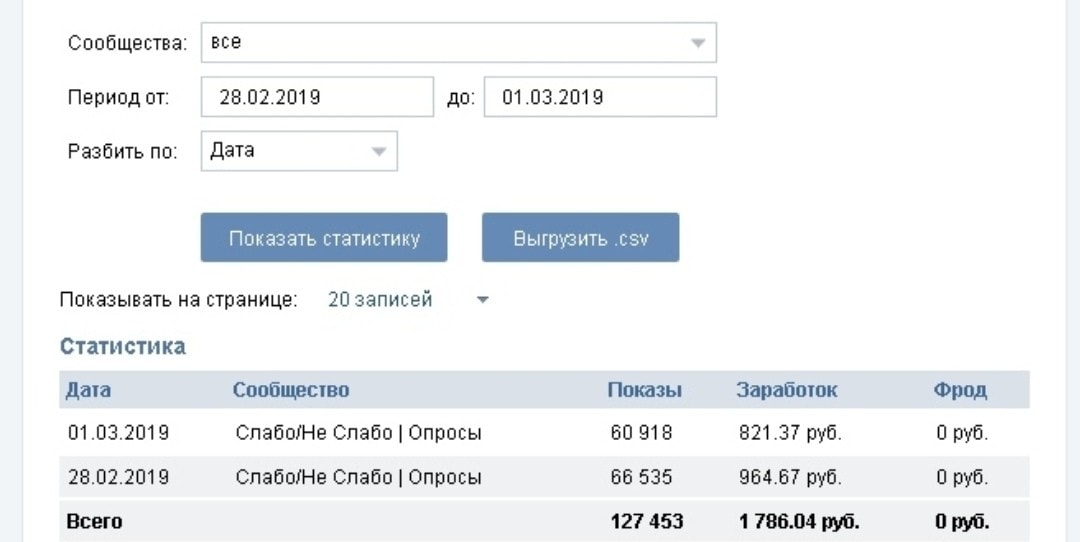Select the 28.02.2019 row date cell
Image resolution: width=1080 pixels, height=542 pixels.
[x=118, y=477]
